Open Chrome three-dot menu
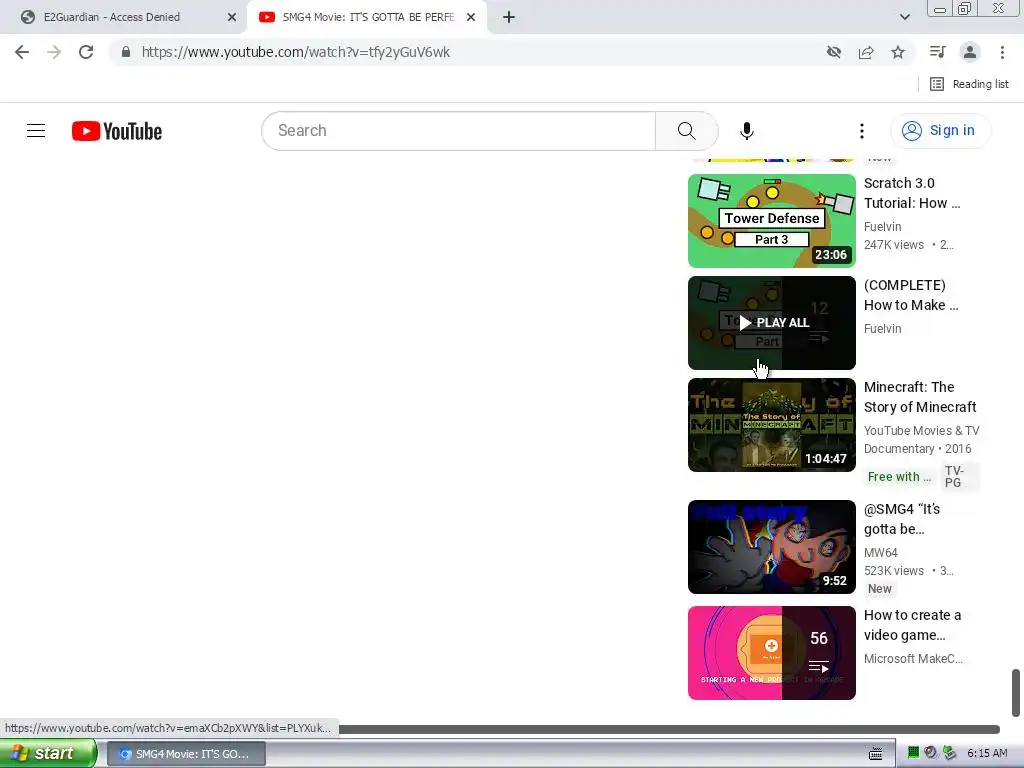1024x768 pixels. point(1002,52)
